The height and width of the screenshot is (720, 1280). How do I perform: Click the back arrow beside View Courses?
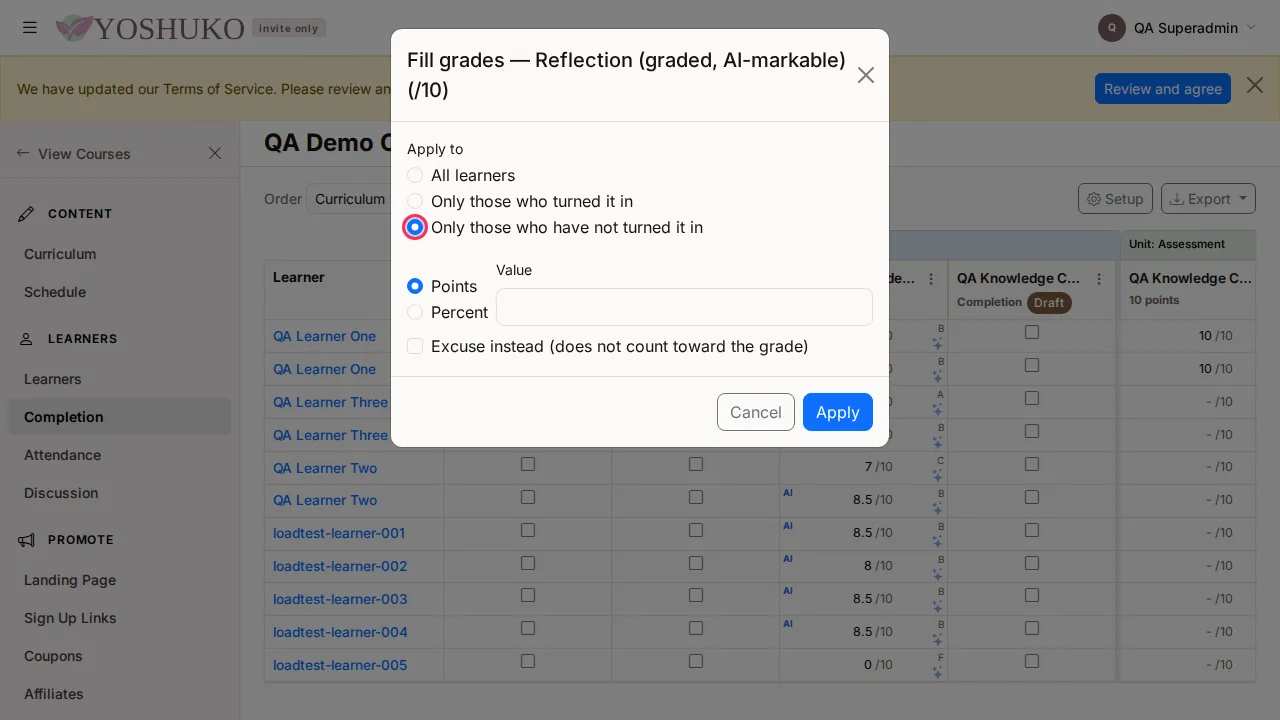(x=23, y=154)
